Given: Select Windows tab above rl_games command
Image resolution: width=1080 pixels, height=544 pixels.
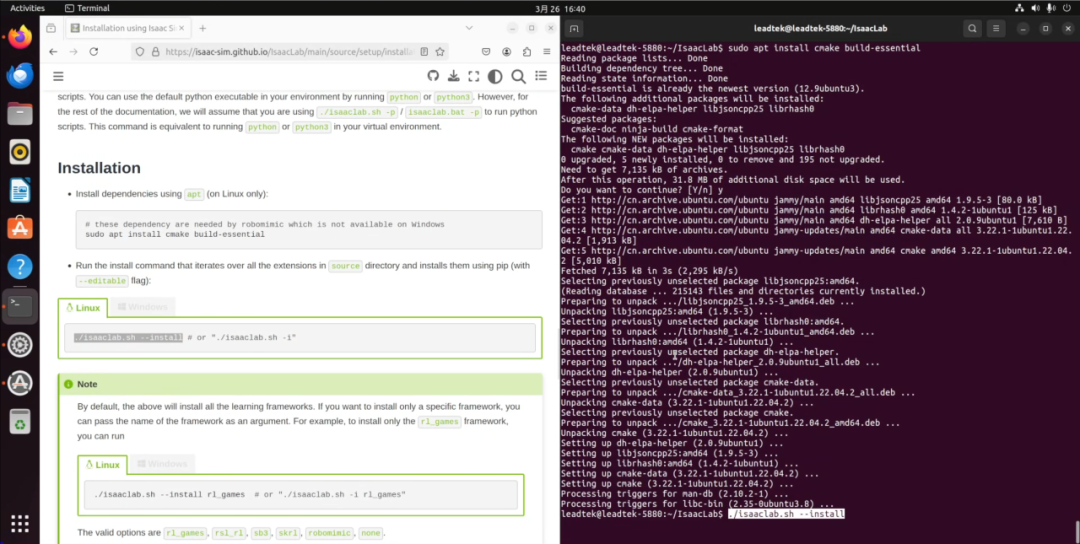Looking at the screenshot, I should coord(162,464).
